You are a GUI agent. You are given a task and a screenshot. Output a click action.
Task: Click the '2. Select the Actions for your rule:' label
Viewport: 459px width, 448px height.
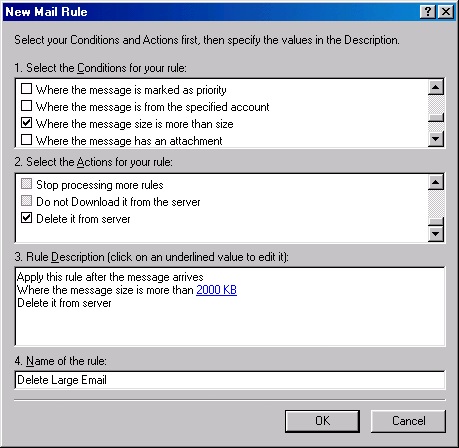tap(93, 162)
